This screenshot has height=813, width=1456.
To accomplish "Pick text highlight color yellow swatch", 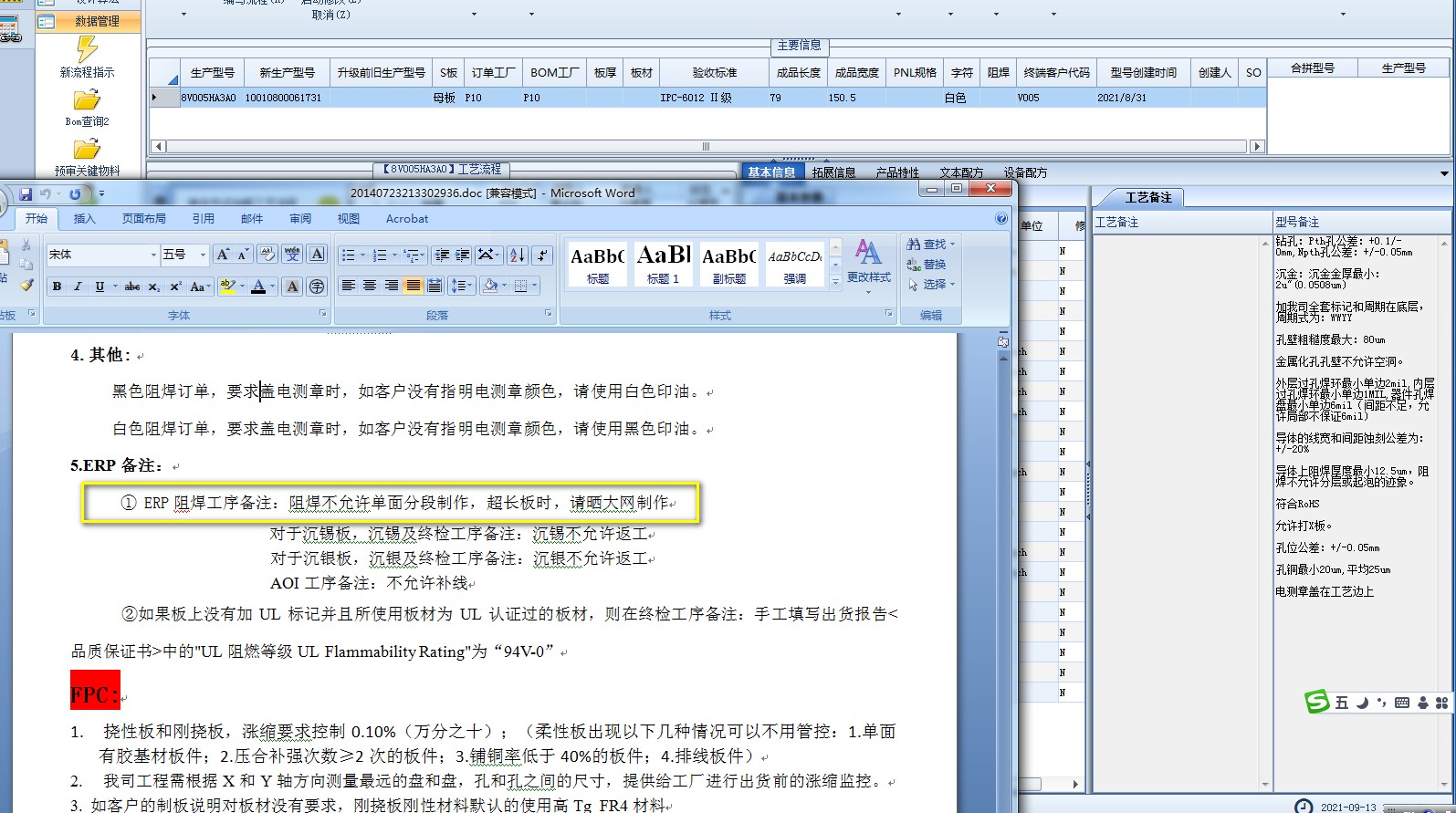I will (x=227, y=287).
